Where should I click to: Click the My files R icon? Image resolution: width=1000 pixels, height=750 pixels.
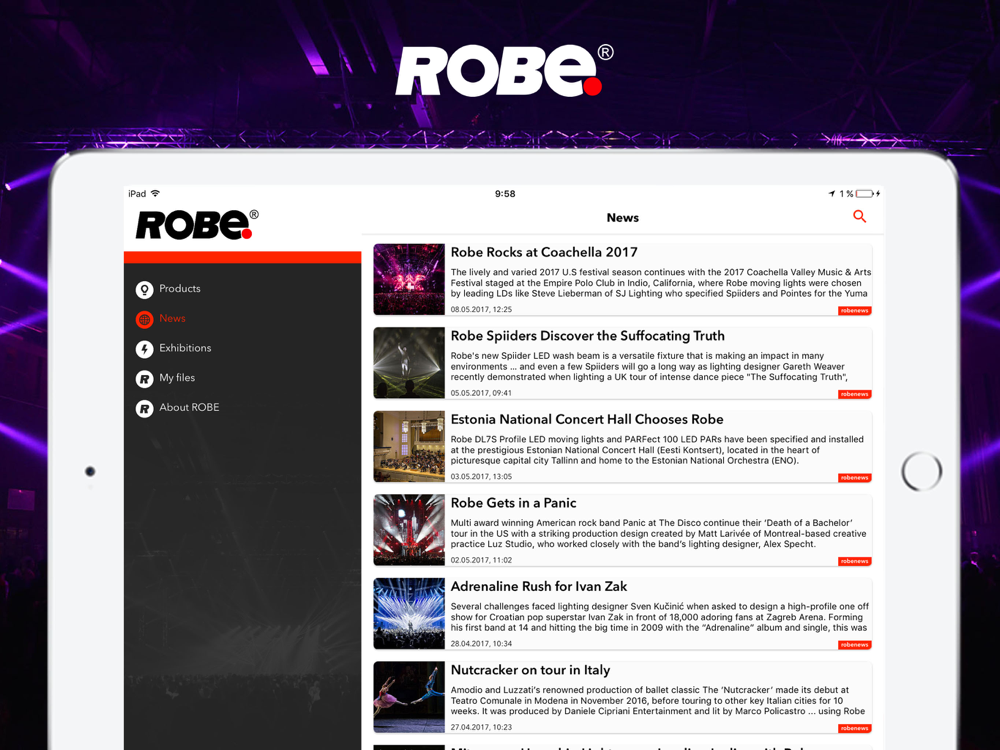coord(145,379)
